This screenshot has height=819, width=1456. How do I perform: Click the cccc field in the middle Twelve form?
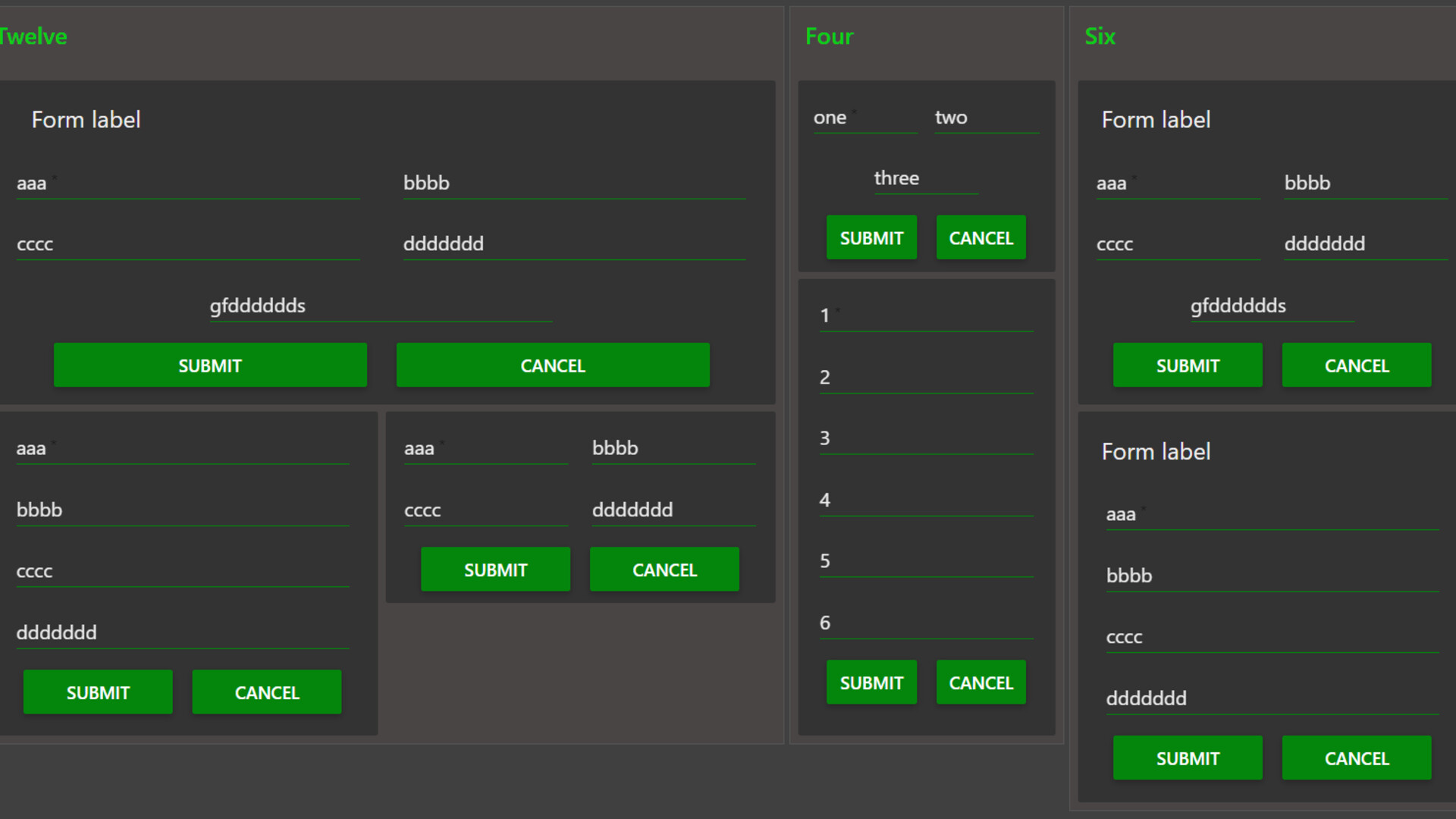(485, 510)
